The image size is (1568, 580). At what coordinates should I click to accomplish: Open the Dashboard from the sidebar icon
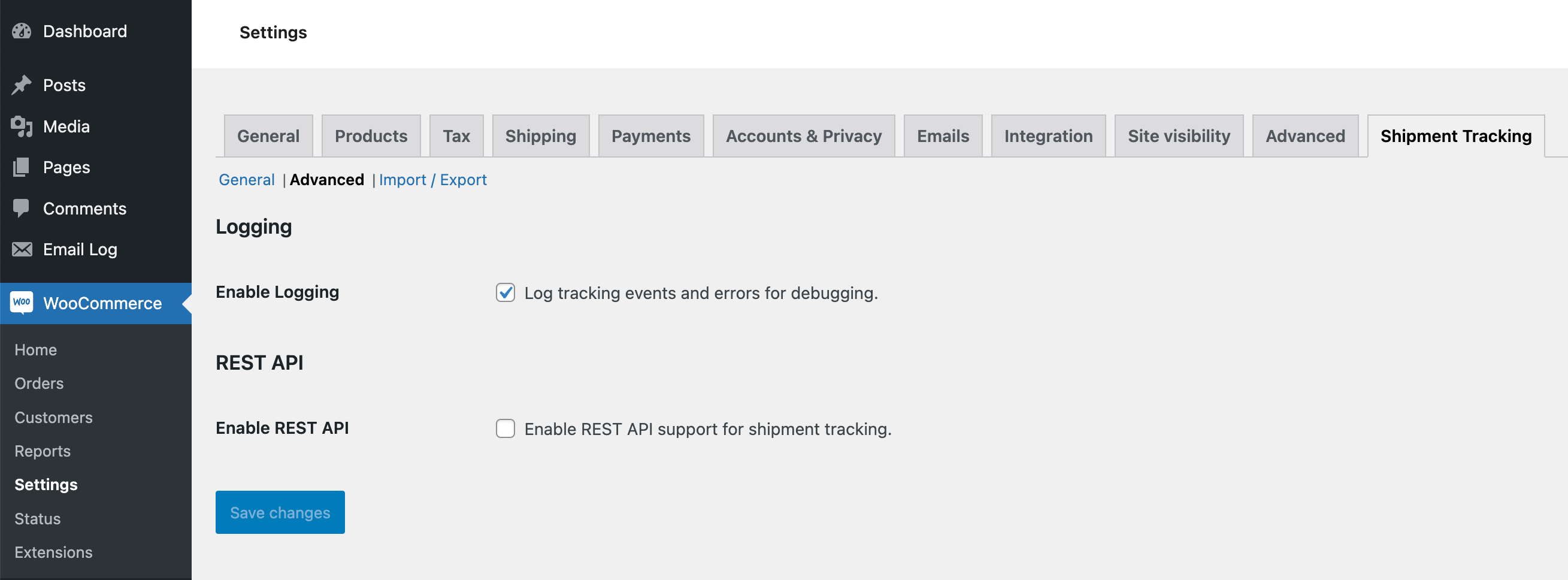(22, 31)
